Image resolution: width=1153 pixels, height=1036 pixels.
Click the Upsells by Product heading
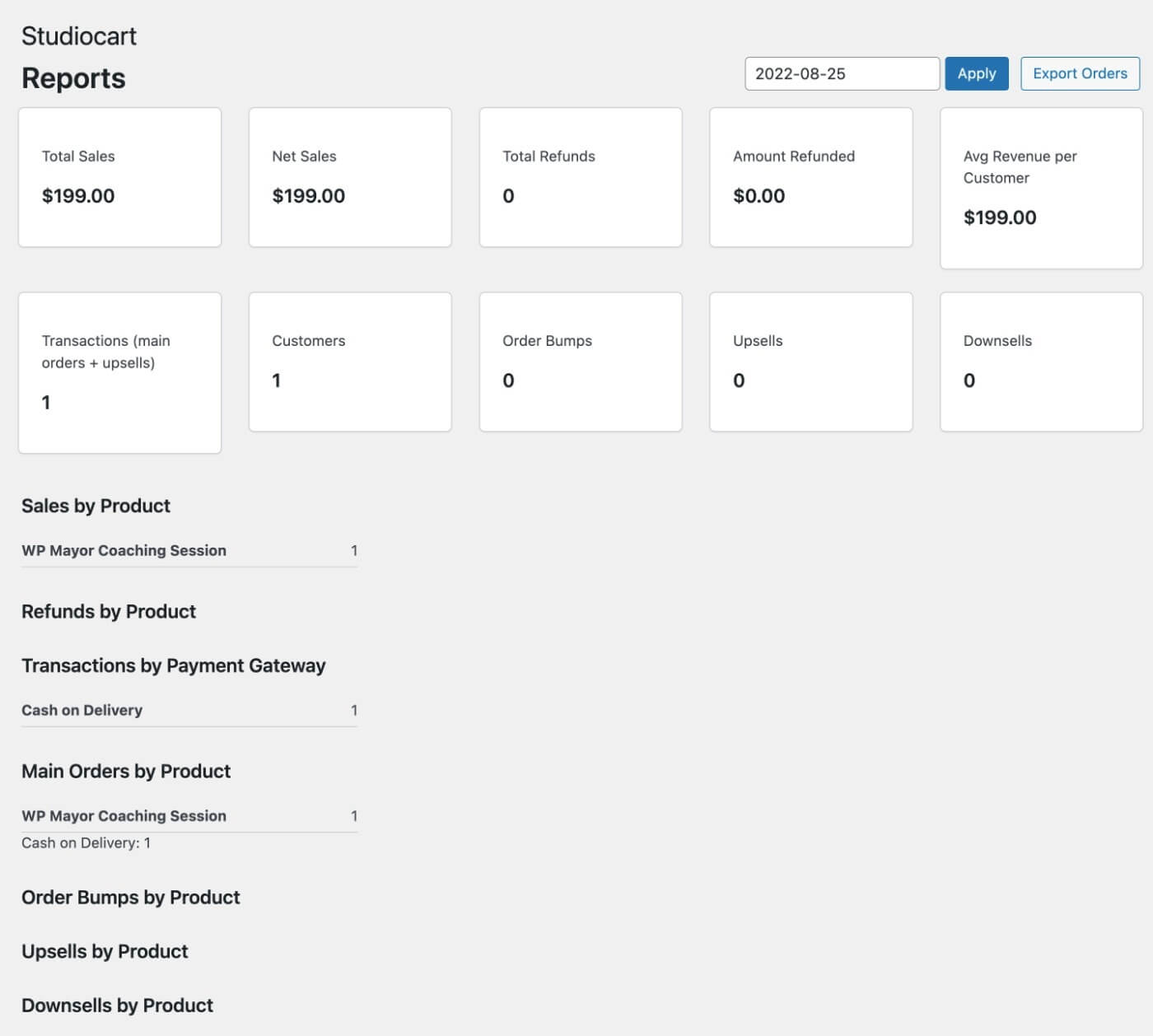pos(105,951)
